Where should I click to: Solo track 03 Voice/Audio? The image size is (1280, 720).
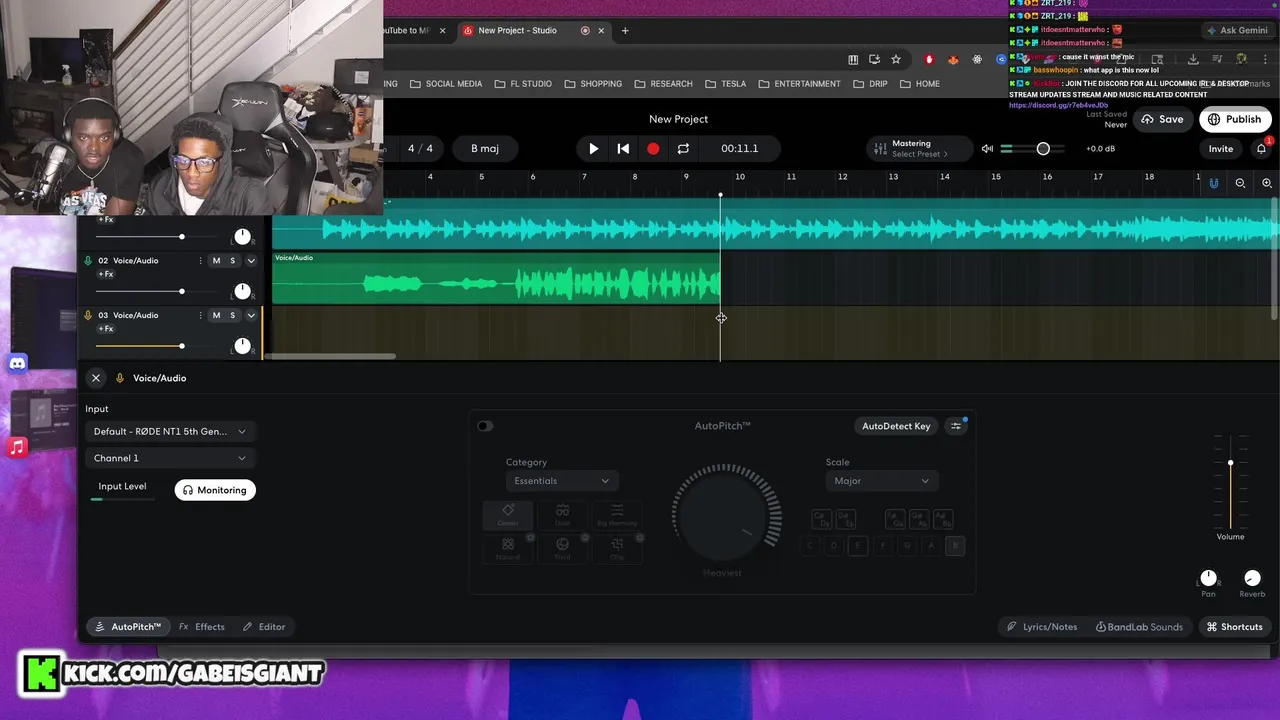click(x=233, y=315)
